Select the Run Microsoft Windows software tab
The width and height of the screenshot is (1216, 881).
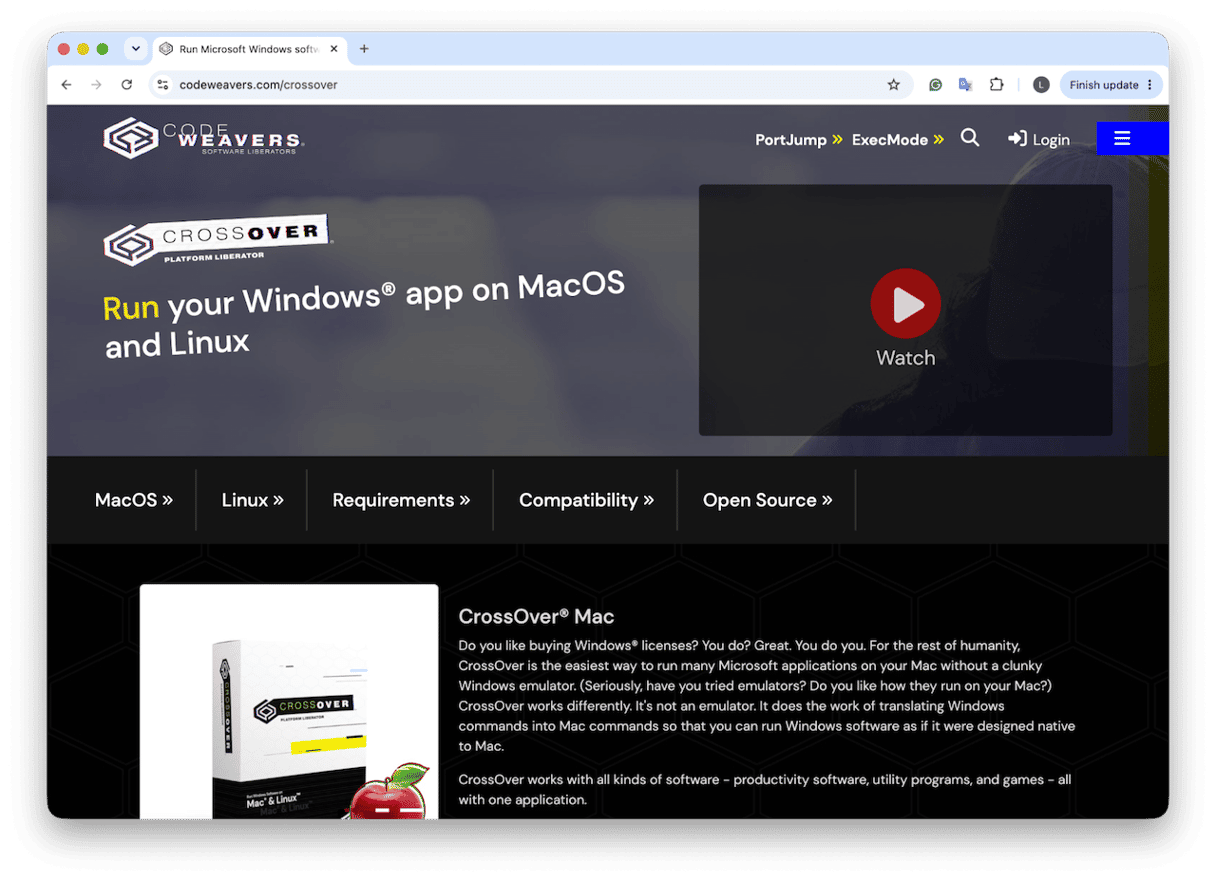pos(250,48)
